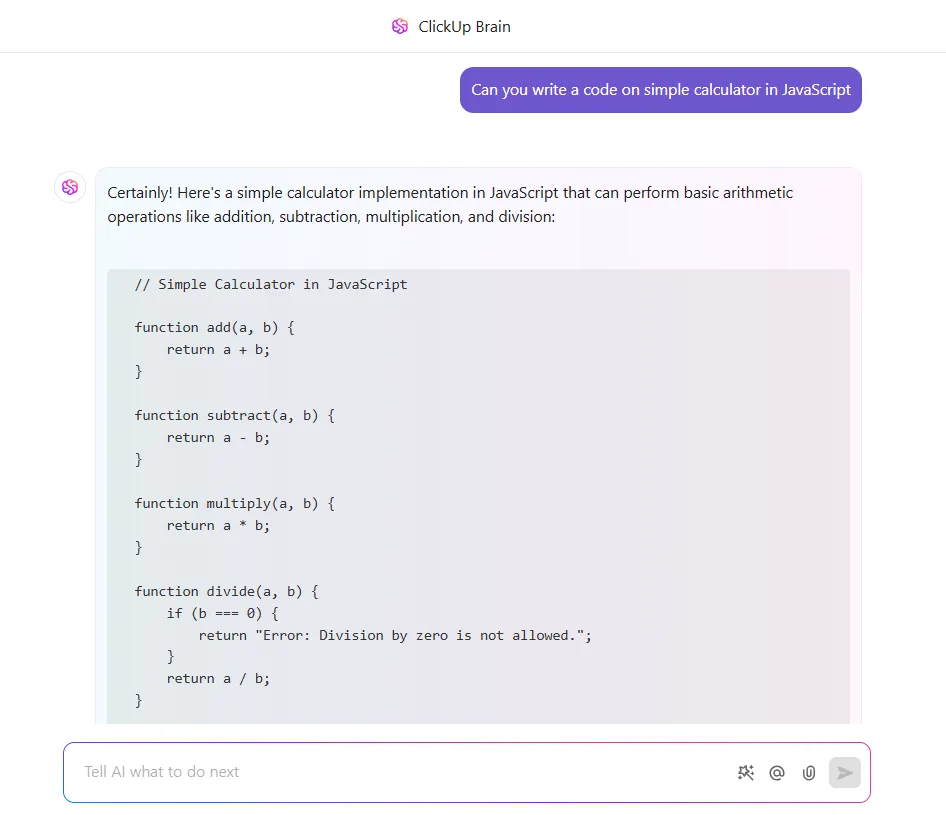Click the 'ClickUp Brain' header title
946x815 pixels.
click(465, 27)
